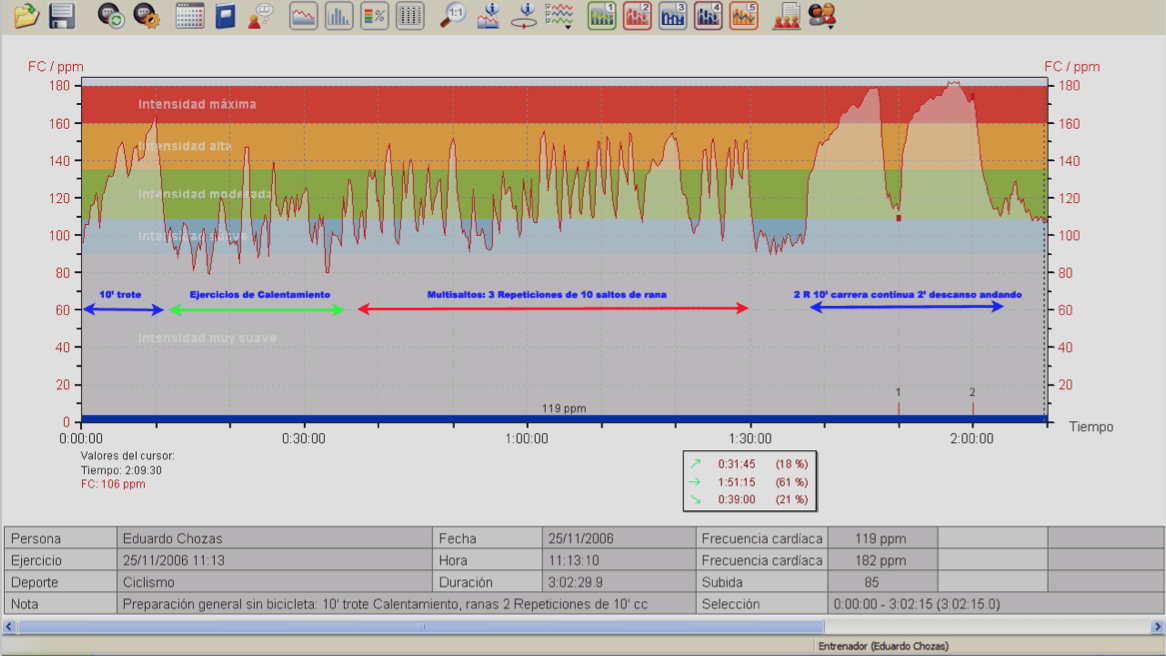Click the left arrow of horizontal scrollbar

point(9,627)
